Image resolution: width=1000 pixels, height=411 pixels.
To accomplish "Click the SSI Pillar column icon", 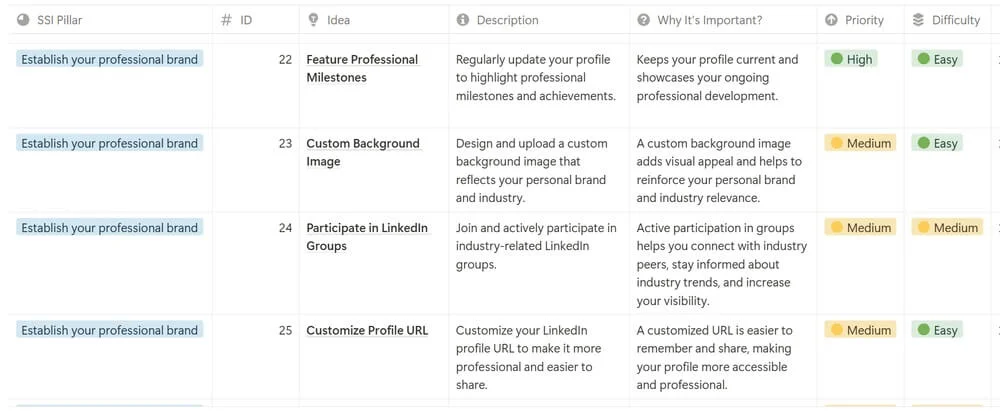I will coord(24,20).
